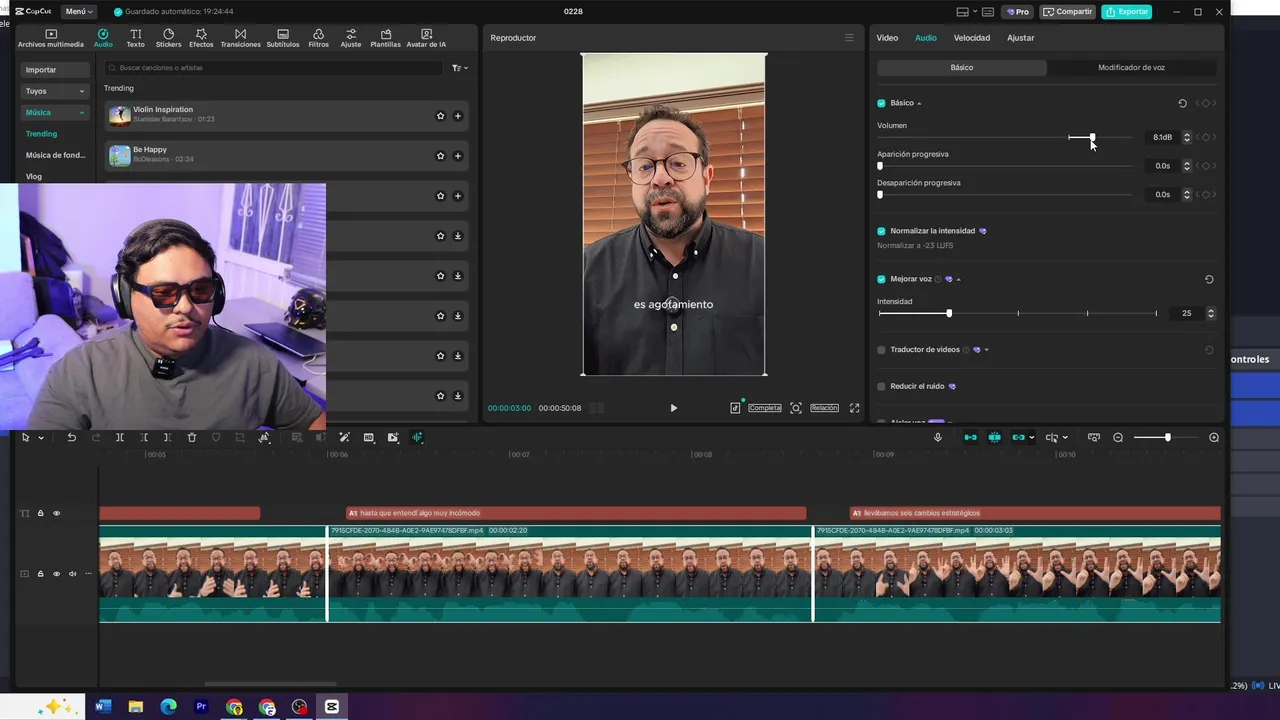The width and height of the screenshot is (1280, 720).
Task: Switch to the Video properties tab
Action: point(887,38)
